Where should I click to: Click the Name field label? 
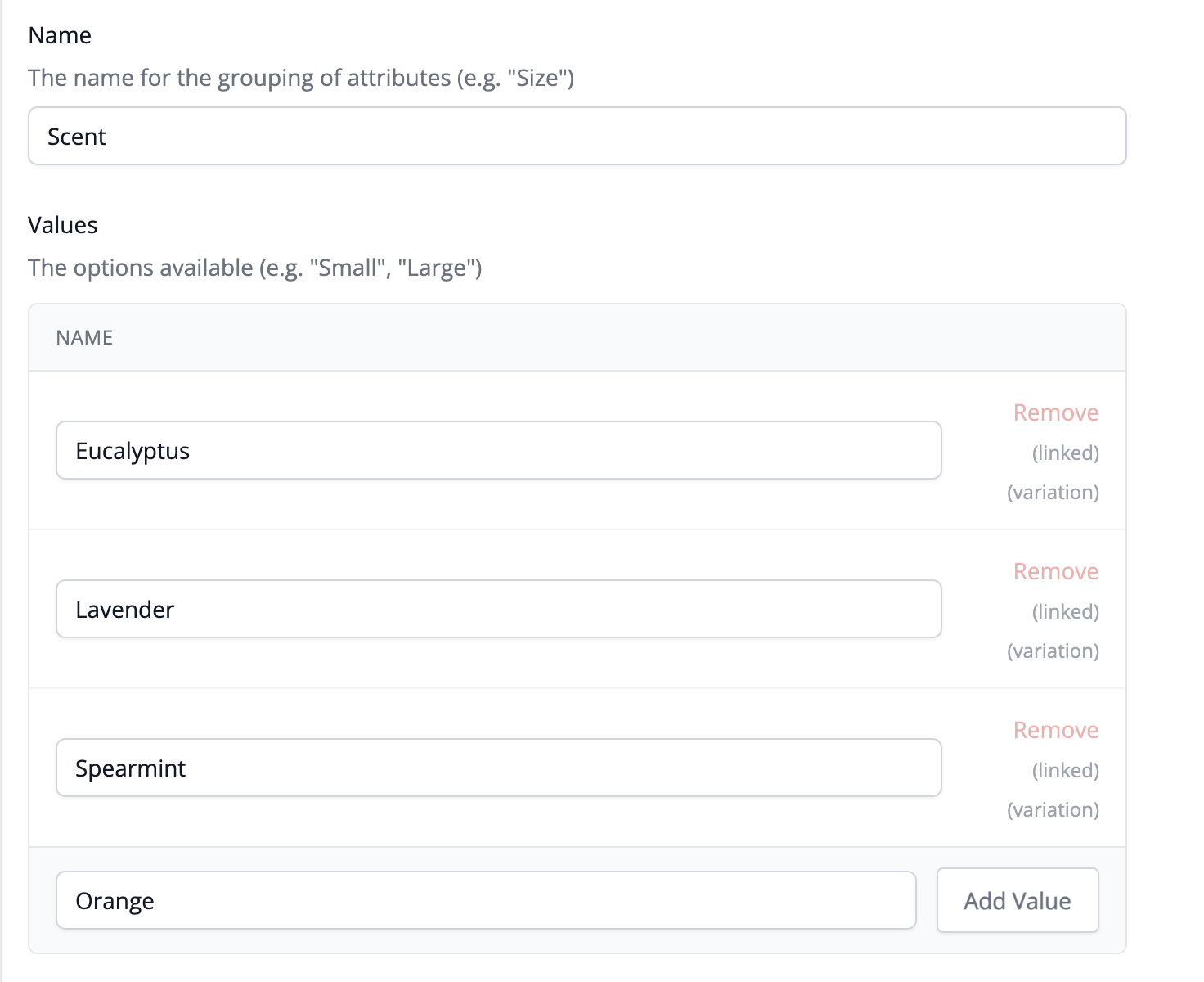click(60, 35)
